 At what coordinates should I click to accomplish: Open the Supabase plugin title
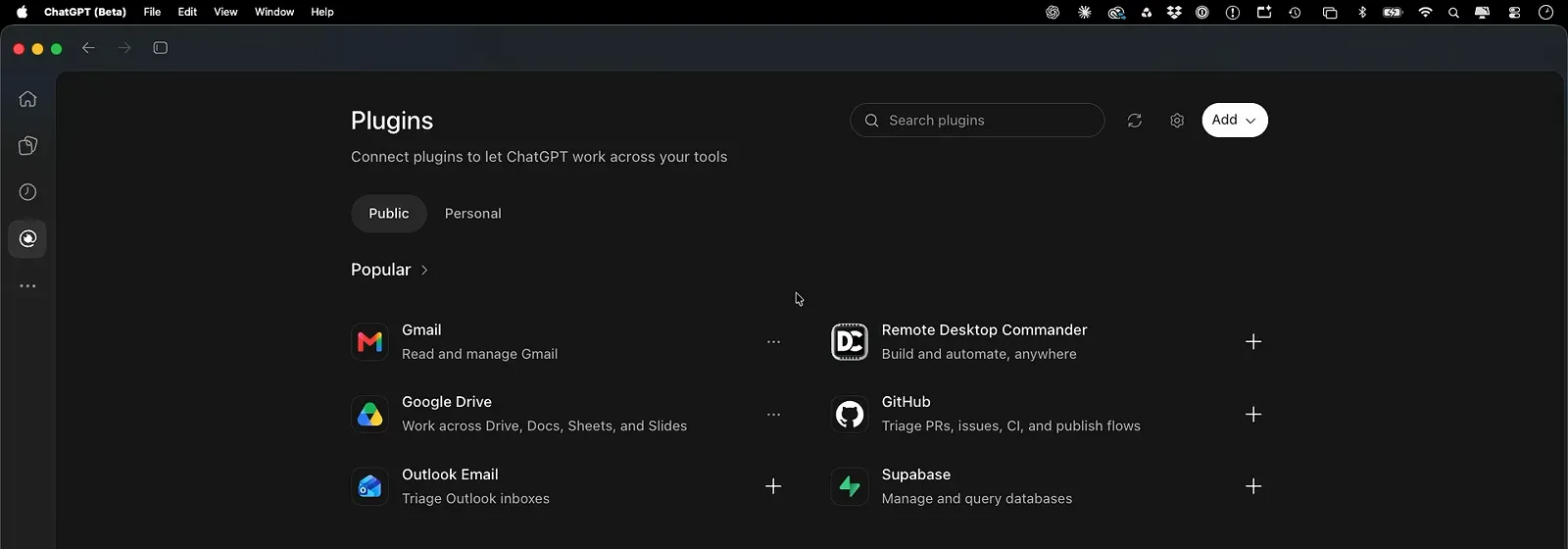coord(915,474)
